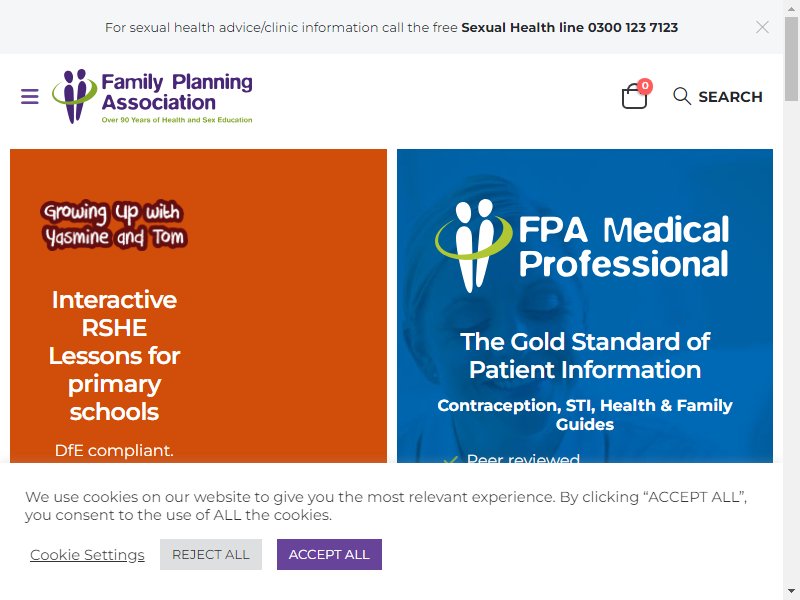Click Contraception, STI, Health & Family Guides

point(585,414)
